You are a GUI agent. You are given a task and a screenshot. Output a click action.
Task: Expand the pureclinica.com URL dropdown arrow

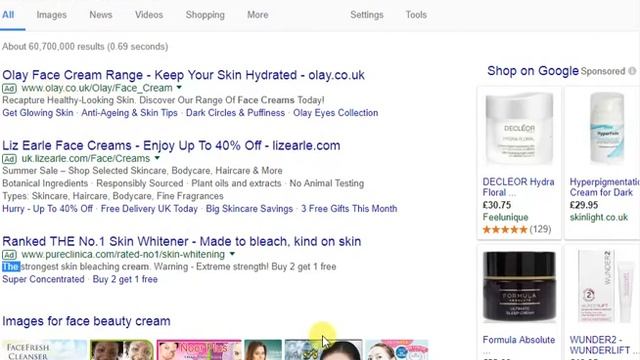[x=232, y=254]
